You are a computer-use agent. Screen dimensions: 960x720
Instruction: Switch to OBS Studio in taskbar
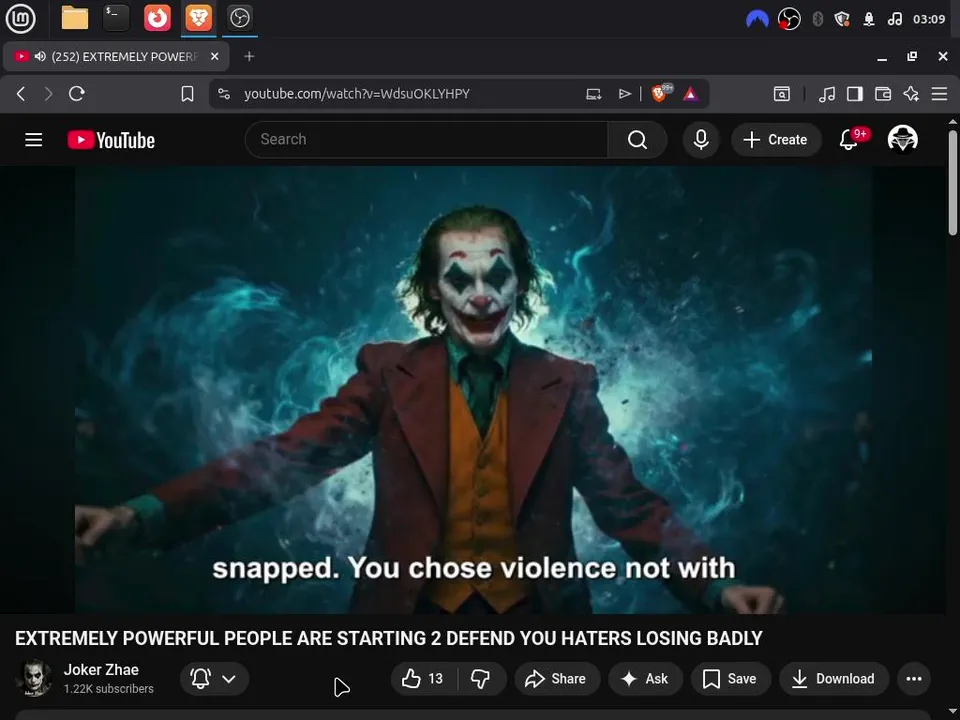pyautogui.click(x=239, y=18)
